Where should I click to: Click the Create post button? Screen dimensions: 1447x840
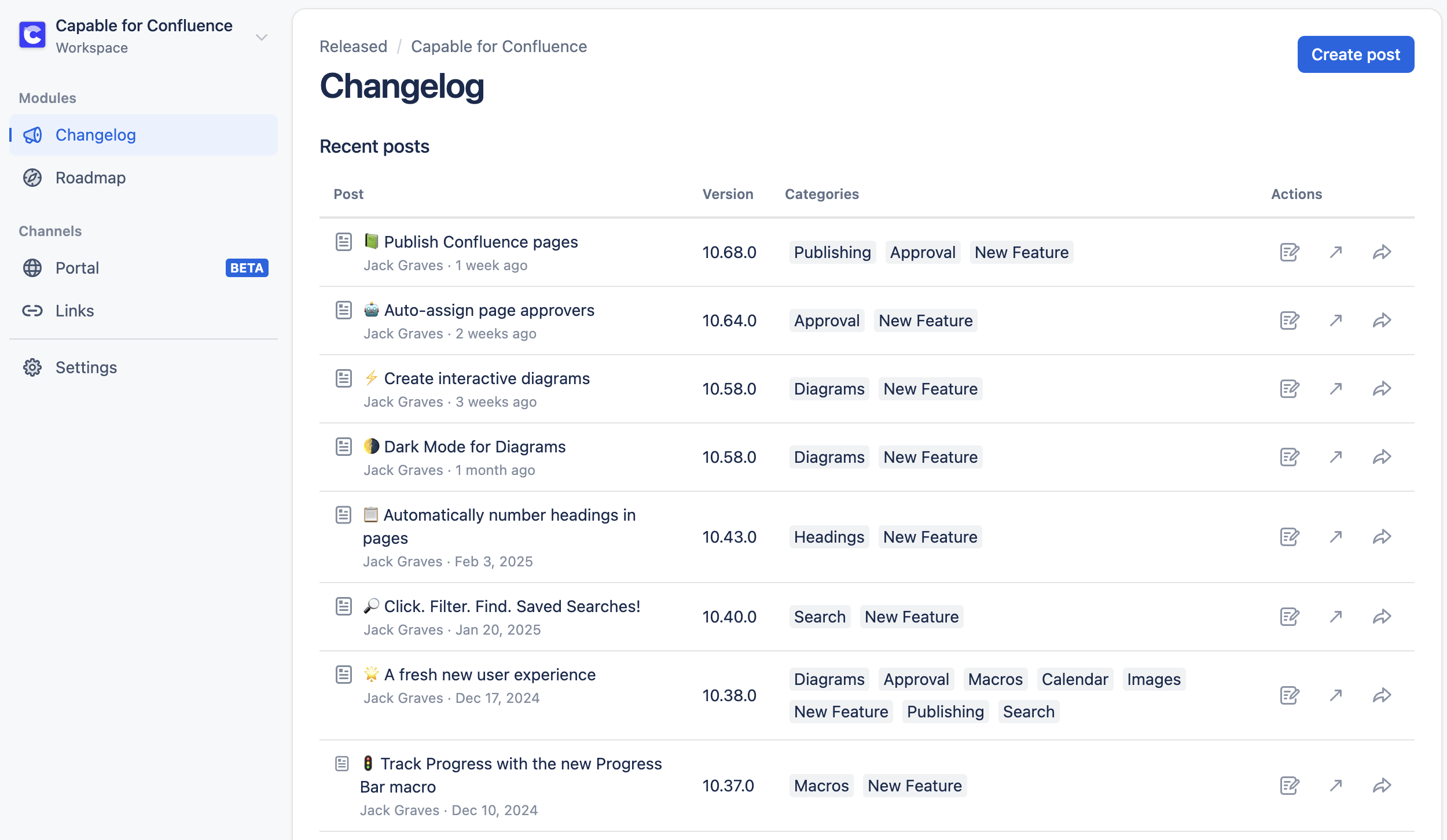click(1356, 54)
